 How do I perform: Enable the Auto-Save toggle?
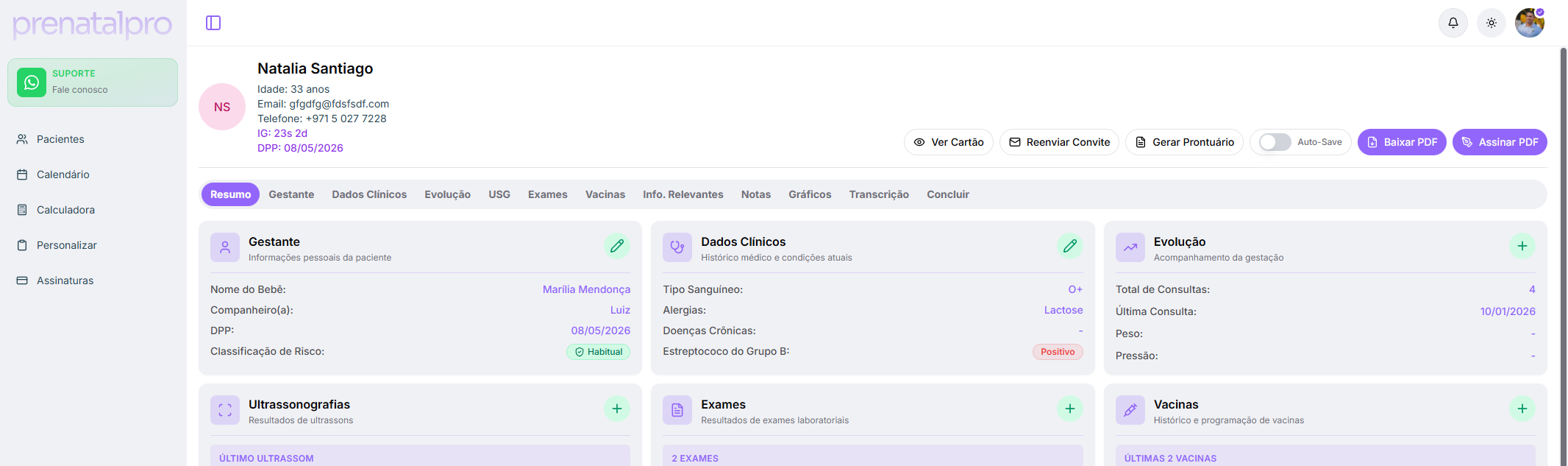(1275, 142)
